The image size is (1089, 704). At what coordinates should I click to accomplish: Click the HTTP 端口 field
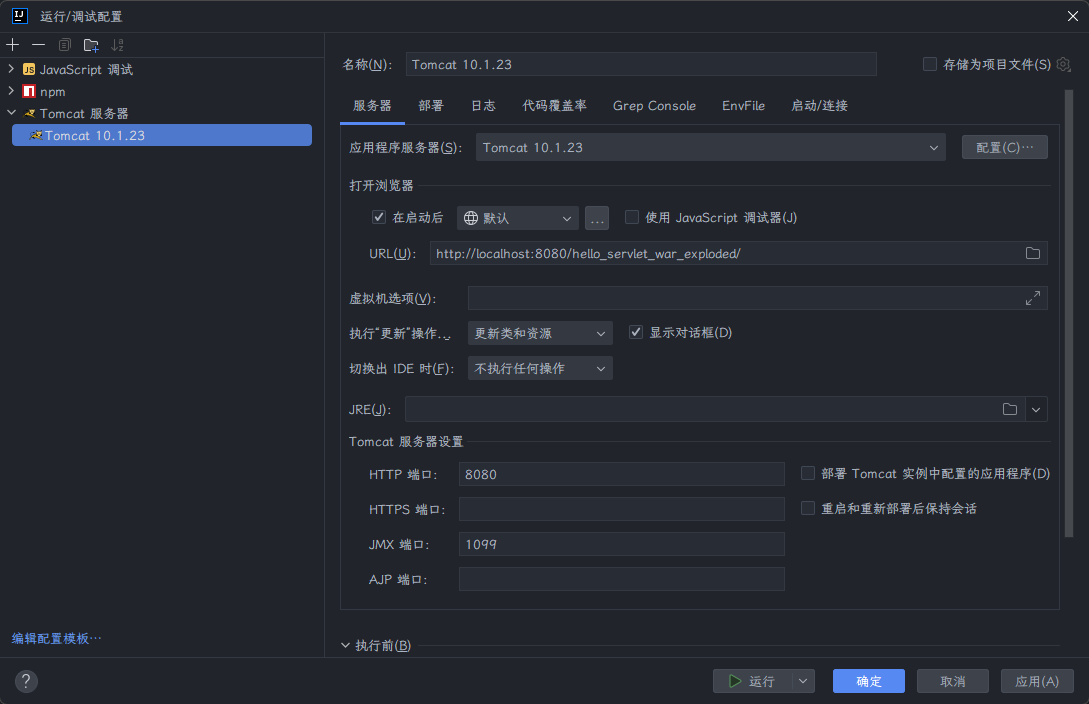click(x=622, y=474)
